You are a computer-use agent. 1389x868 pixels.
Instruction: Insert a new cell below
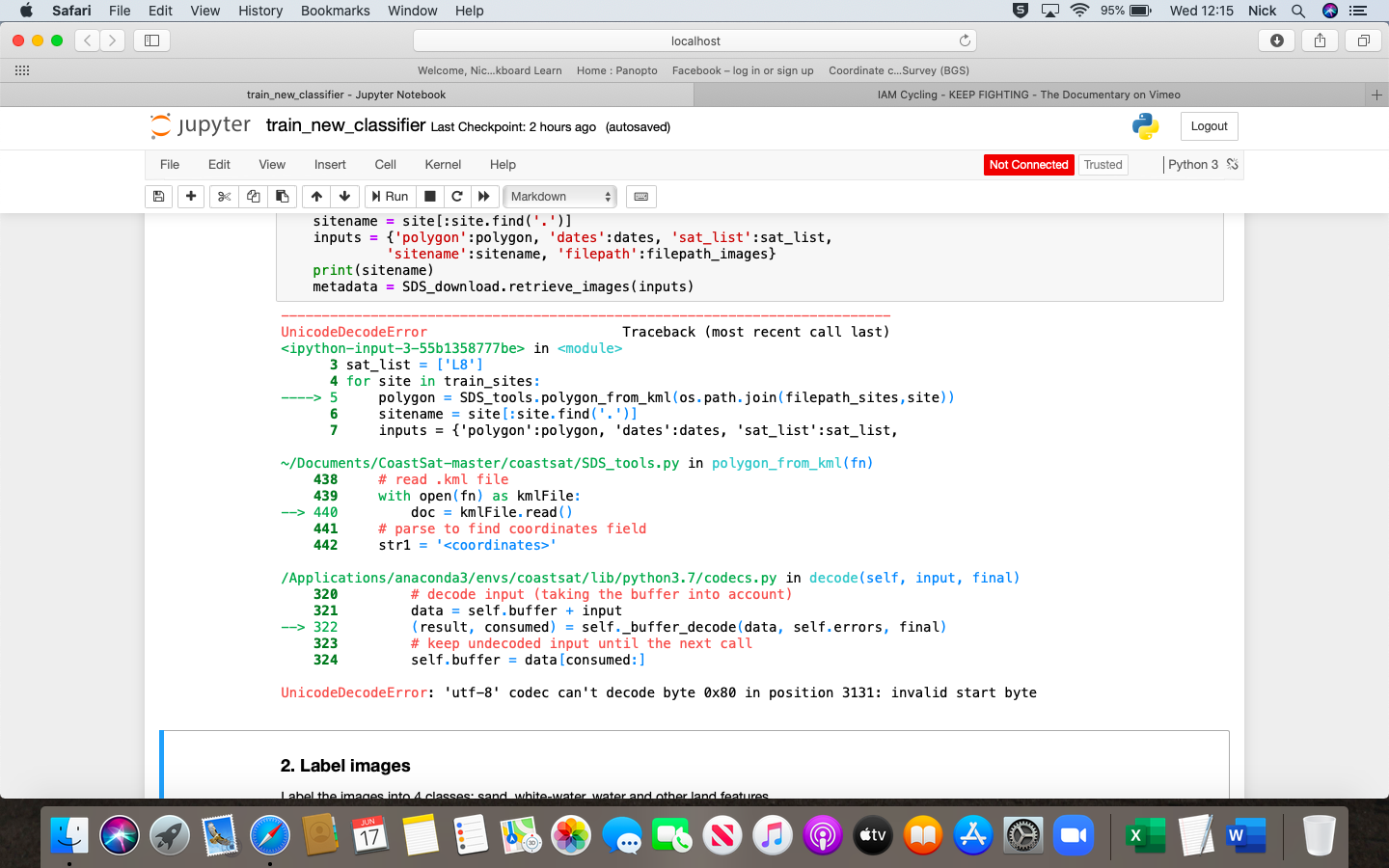190,196
